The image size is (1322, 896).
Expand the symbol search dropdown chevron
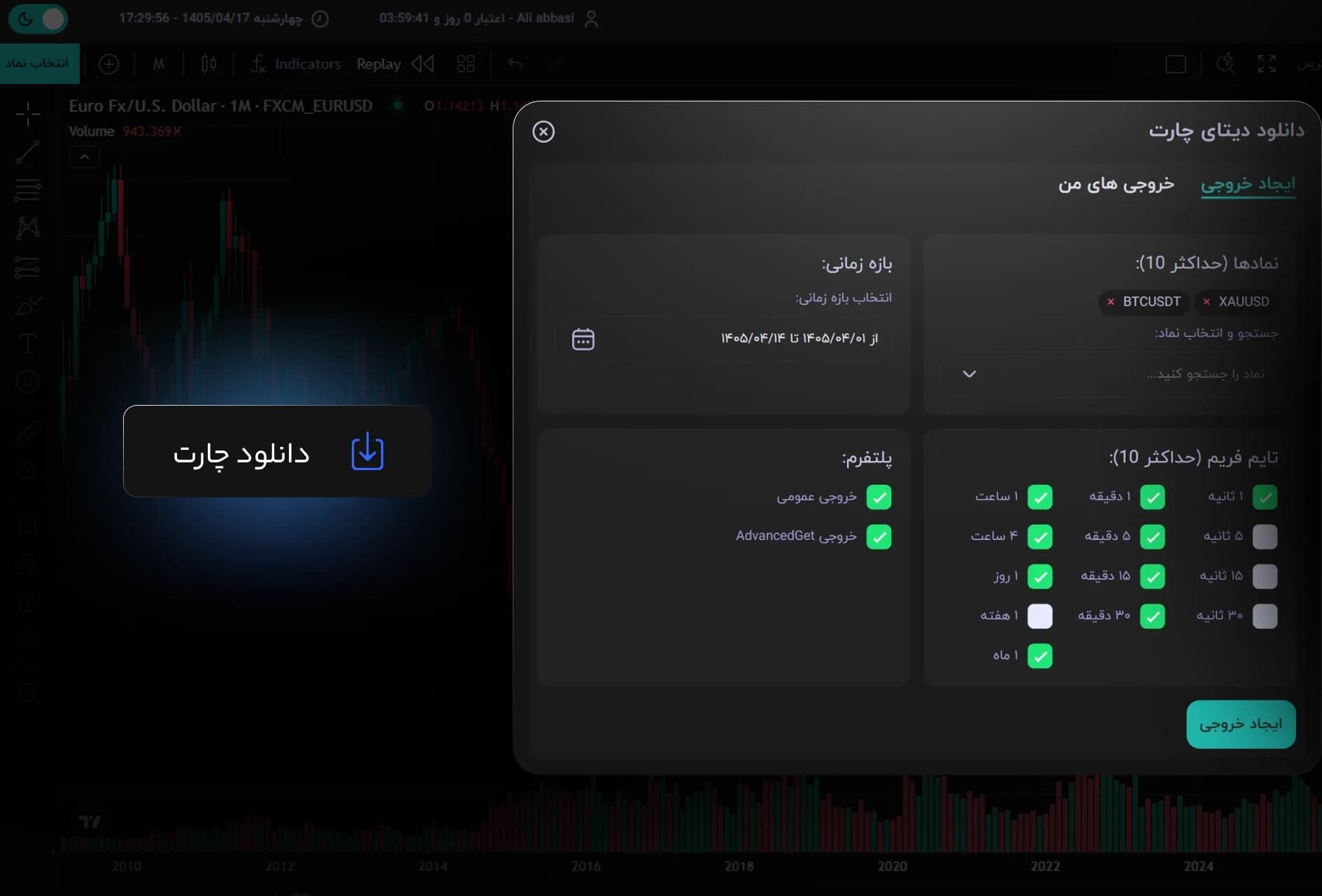969,374
